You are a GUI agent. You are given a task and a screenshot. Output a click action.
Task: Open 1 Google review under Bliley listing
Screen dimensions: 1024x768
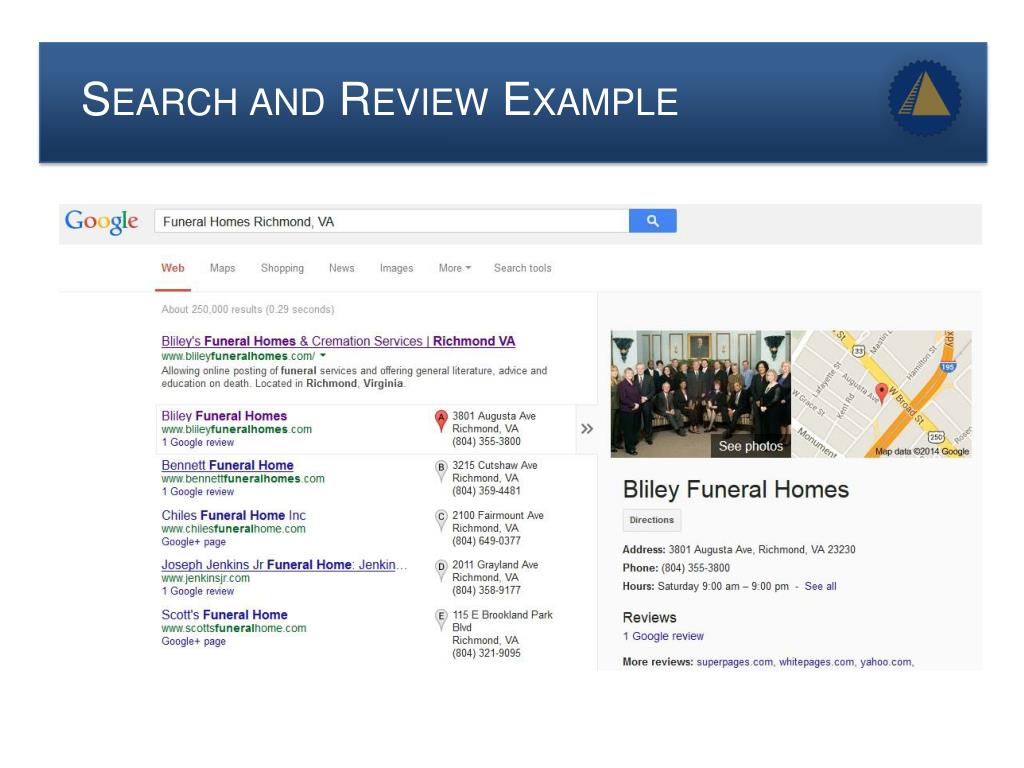[197, 442]
